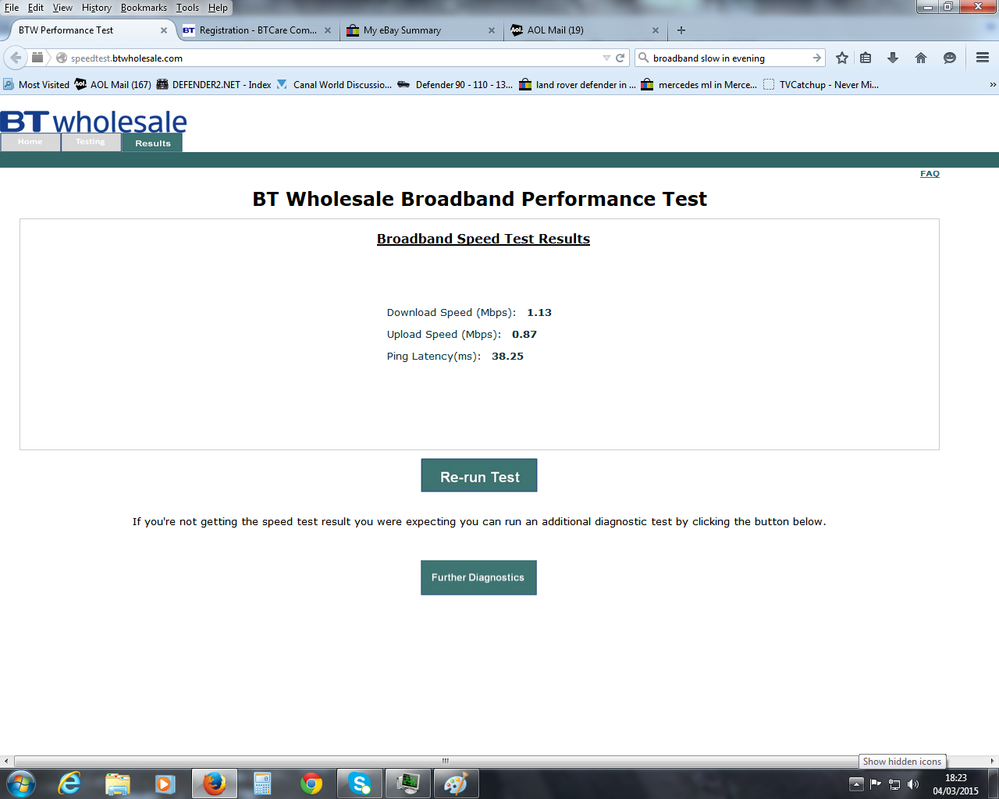Open Most Visited bookmark folder
The width and height of the screenshot is (999, 799).
click(36, 85)
